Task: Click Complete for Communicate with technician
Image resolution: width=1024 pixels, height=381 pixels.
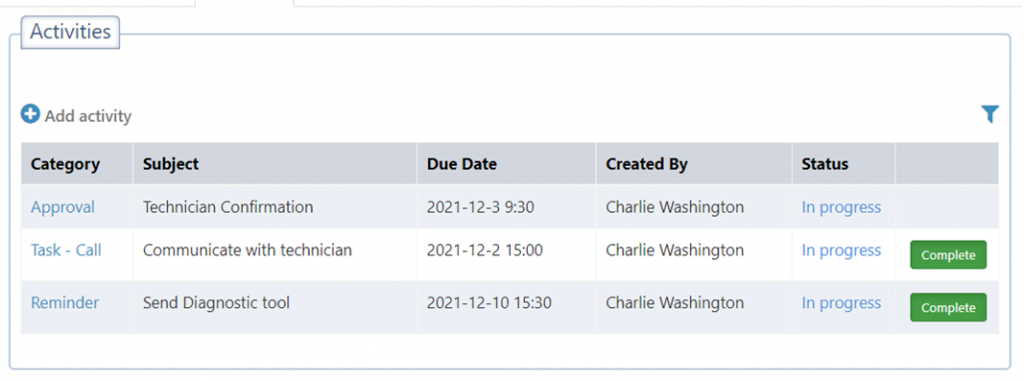Action: click(x=948, y=255)
